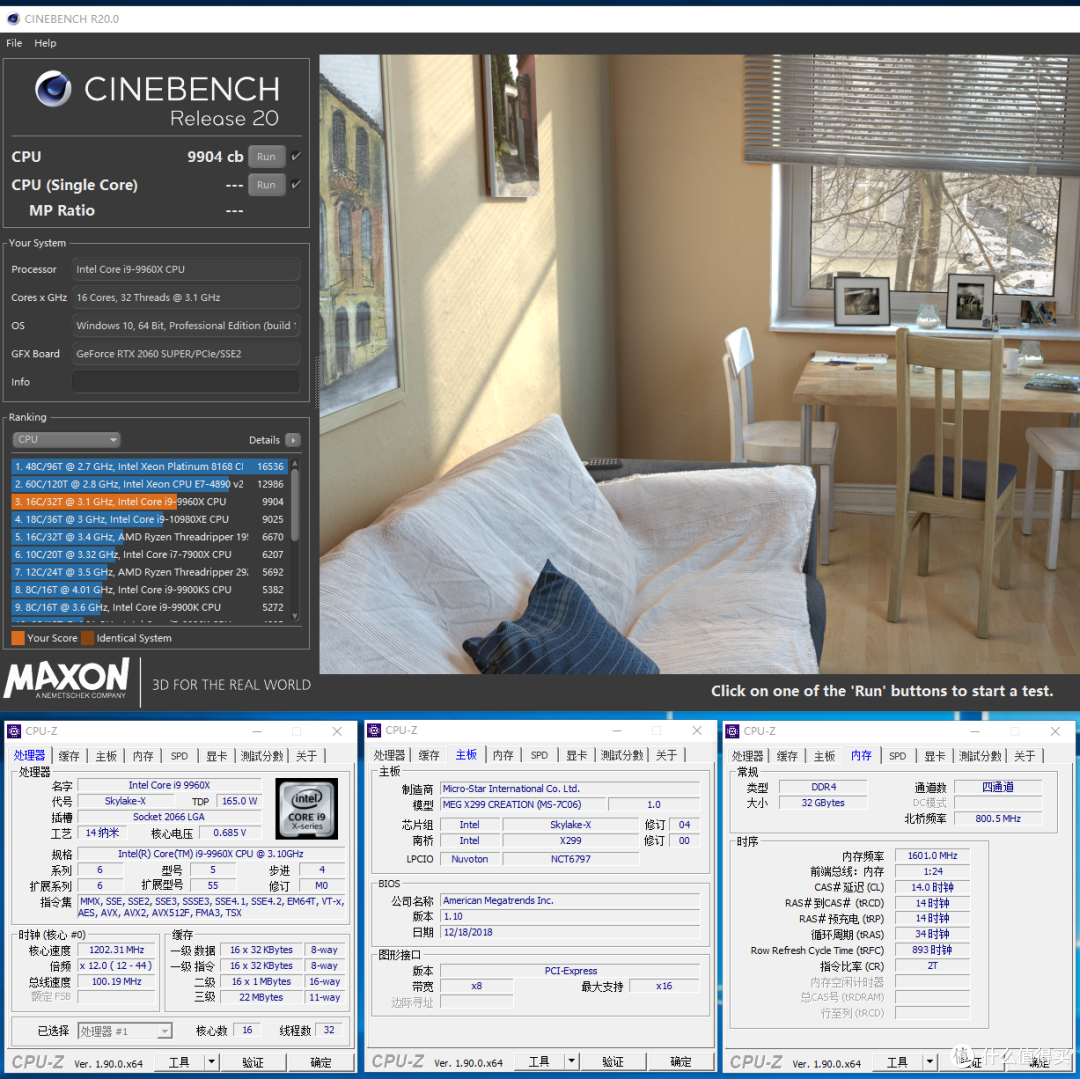Click the ranking list scrollbar thumb
The image size is (1080, 1079).
tap(295, 505)
